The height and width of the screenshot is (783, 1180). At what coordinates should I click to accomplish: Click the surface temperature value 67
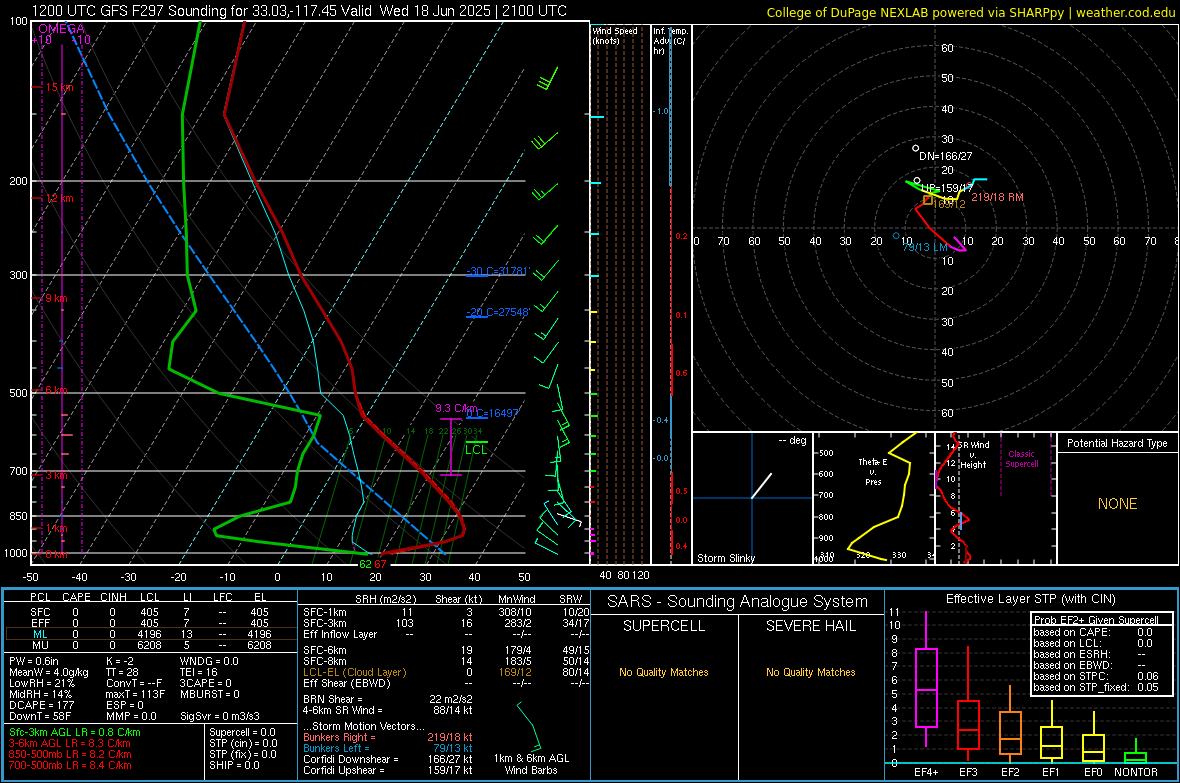tap(381, 564)
